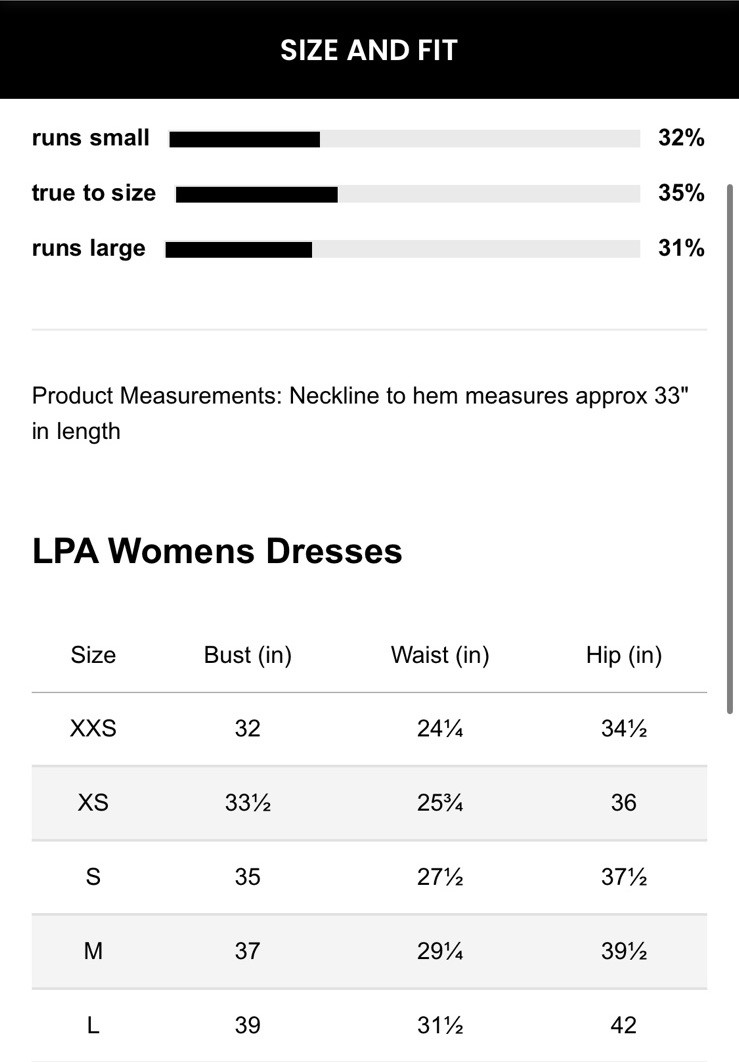Click the Bust (in) column header
The image size is (739, 1062).
pyautogui.click(x=247, y=655)
